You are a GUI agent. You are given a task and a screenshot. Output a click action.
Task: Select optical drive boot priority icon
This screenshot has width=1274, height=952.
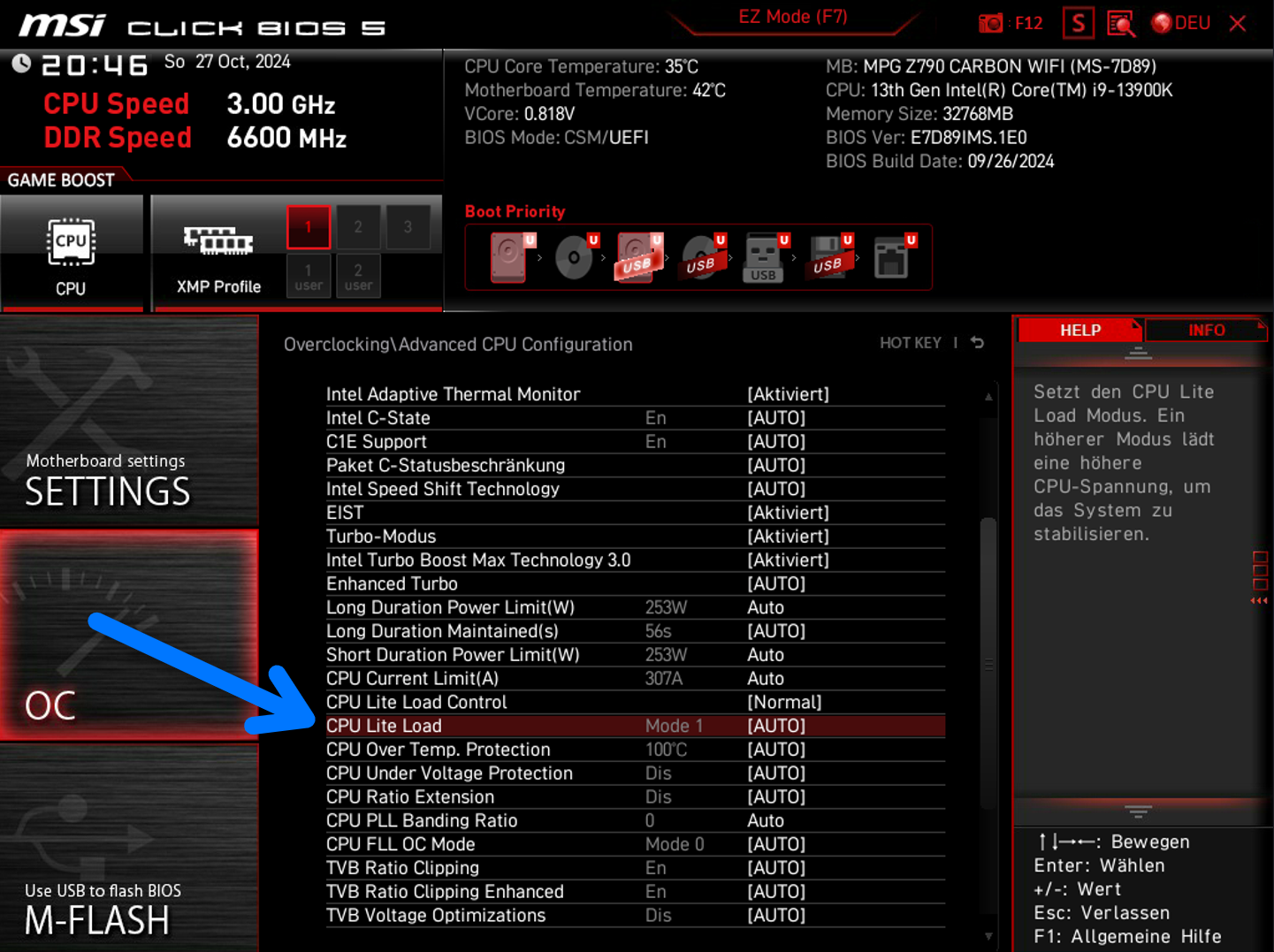pos(576,257)
